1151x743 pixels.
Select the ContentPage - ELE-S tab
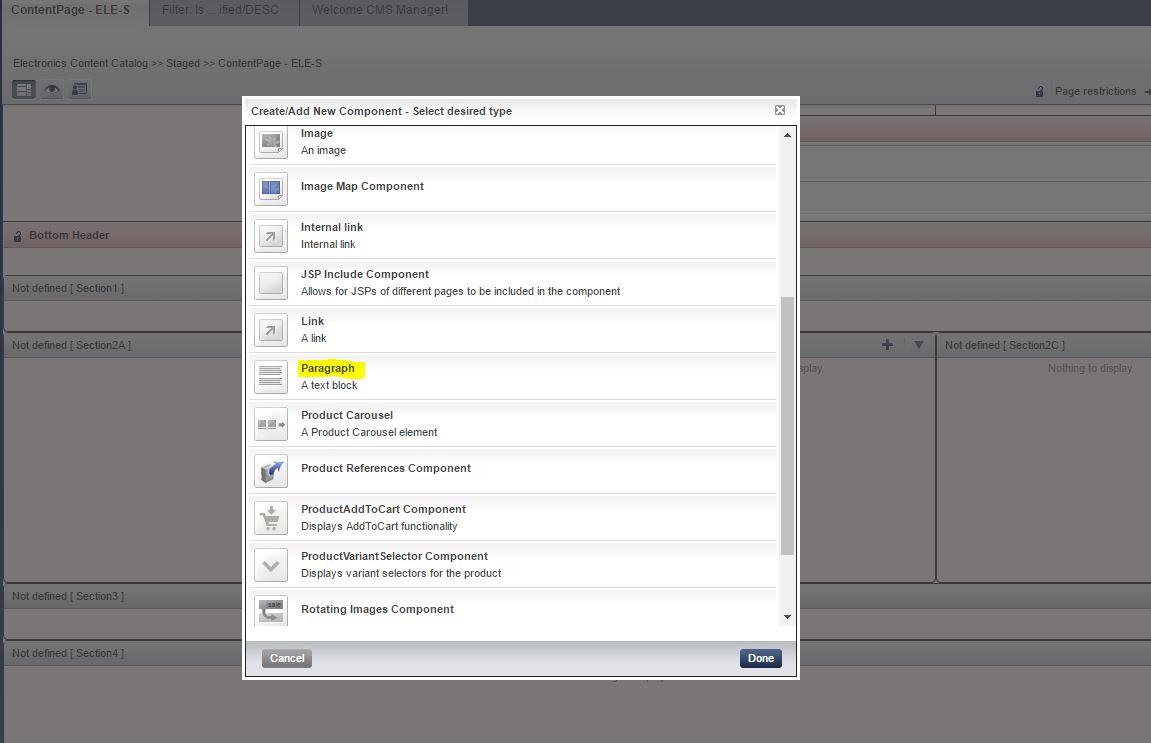[x=70, y=12]
